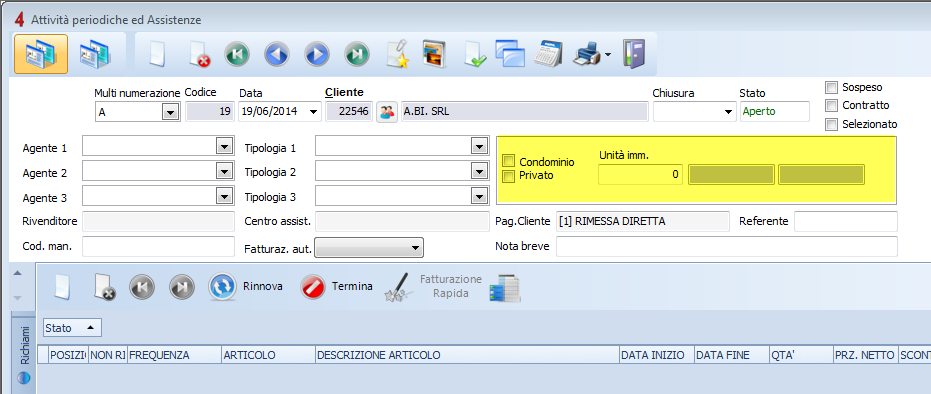Expand Tipologia 1 dropdown
The width and height of the screenshot is (931, 394).
[479, 147]
